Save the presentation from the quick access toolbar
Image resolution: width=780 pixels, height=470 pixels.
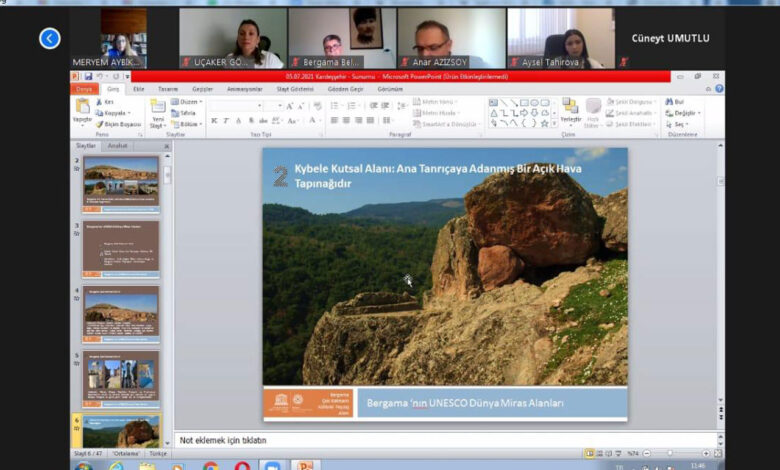click(x=89, y=76)
